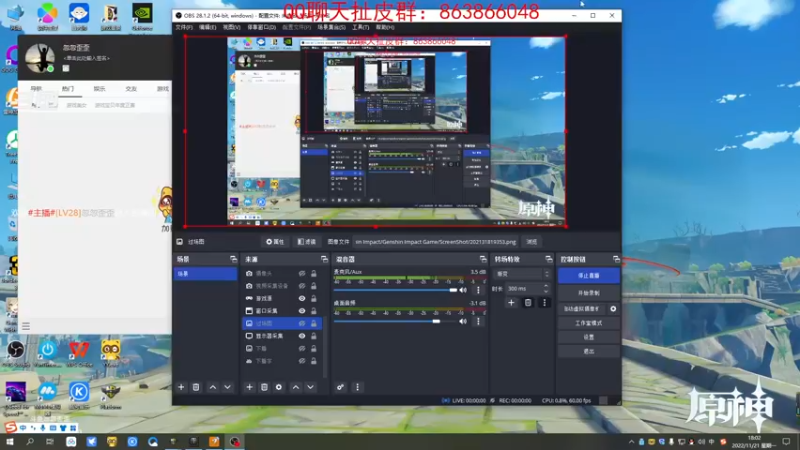This screenshot has width=800, height=450.
Task: Open the Docks menu in OBS
Action: [261, 27]
